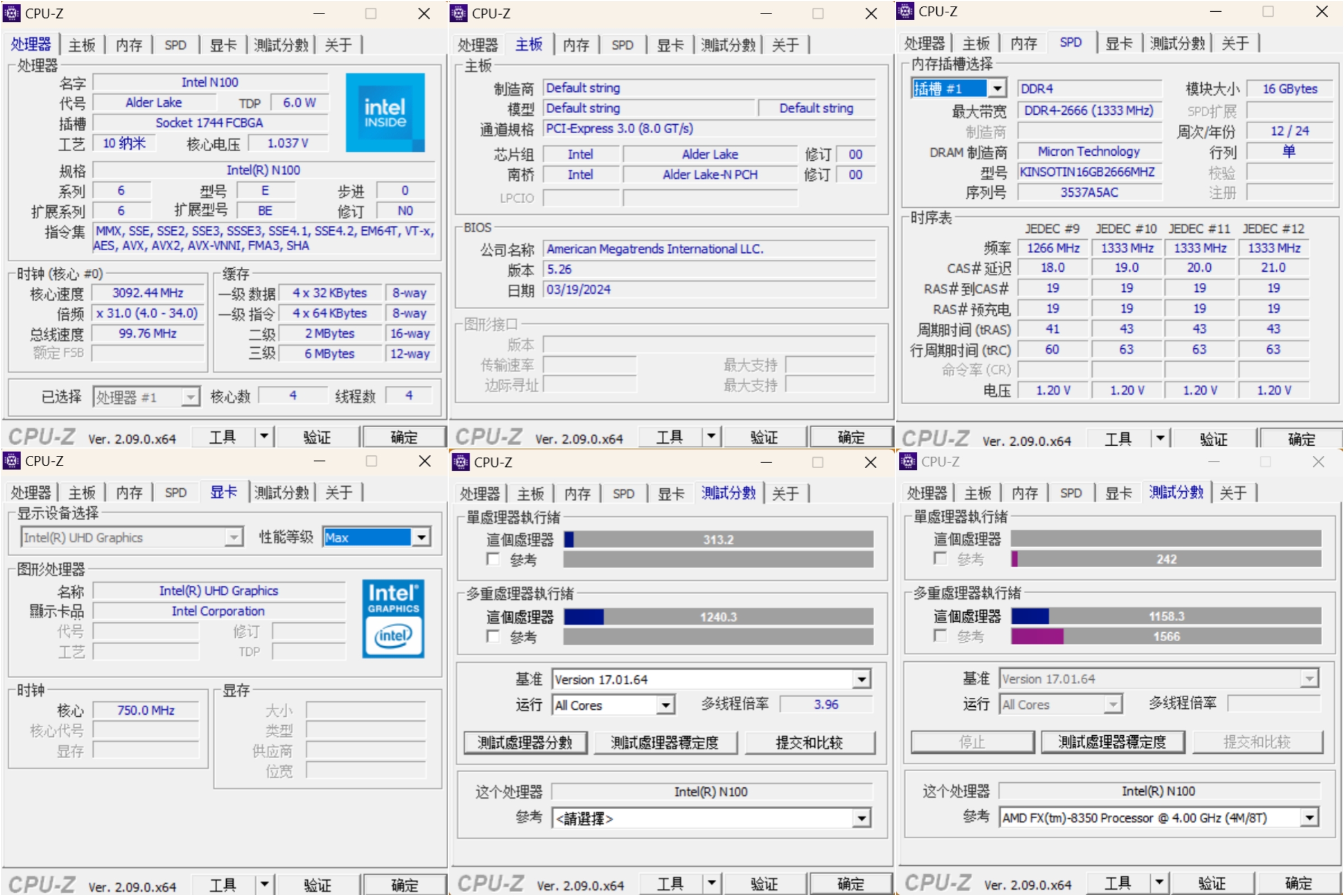Toggle reference checkbox next to 242 score
The height and width of the screenshot is (896, 1344).
coord(940,558)
